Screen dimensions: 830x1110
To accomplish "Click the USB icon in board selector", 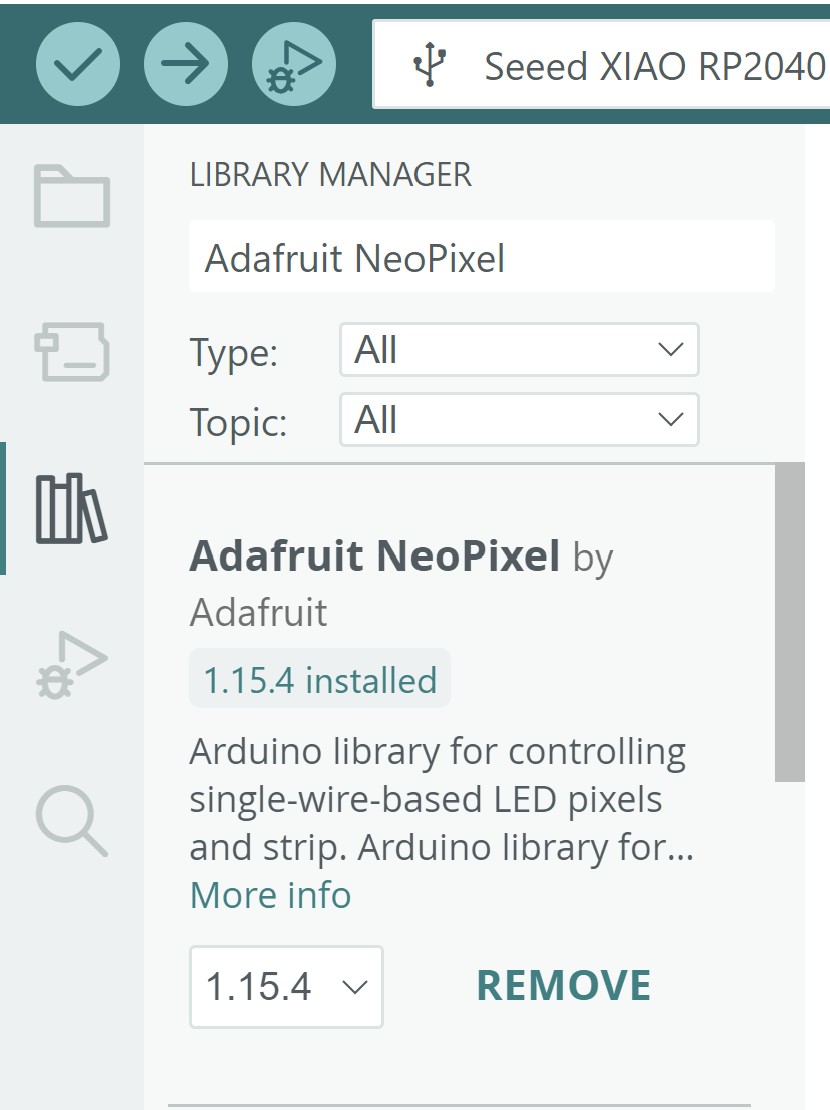I will (x=430, y=67).
